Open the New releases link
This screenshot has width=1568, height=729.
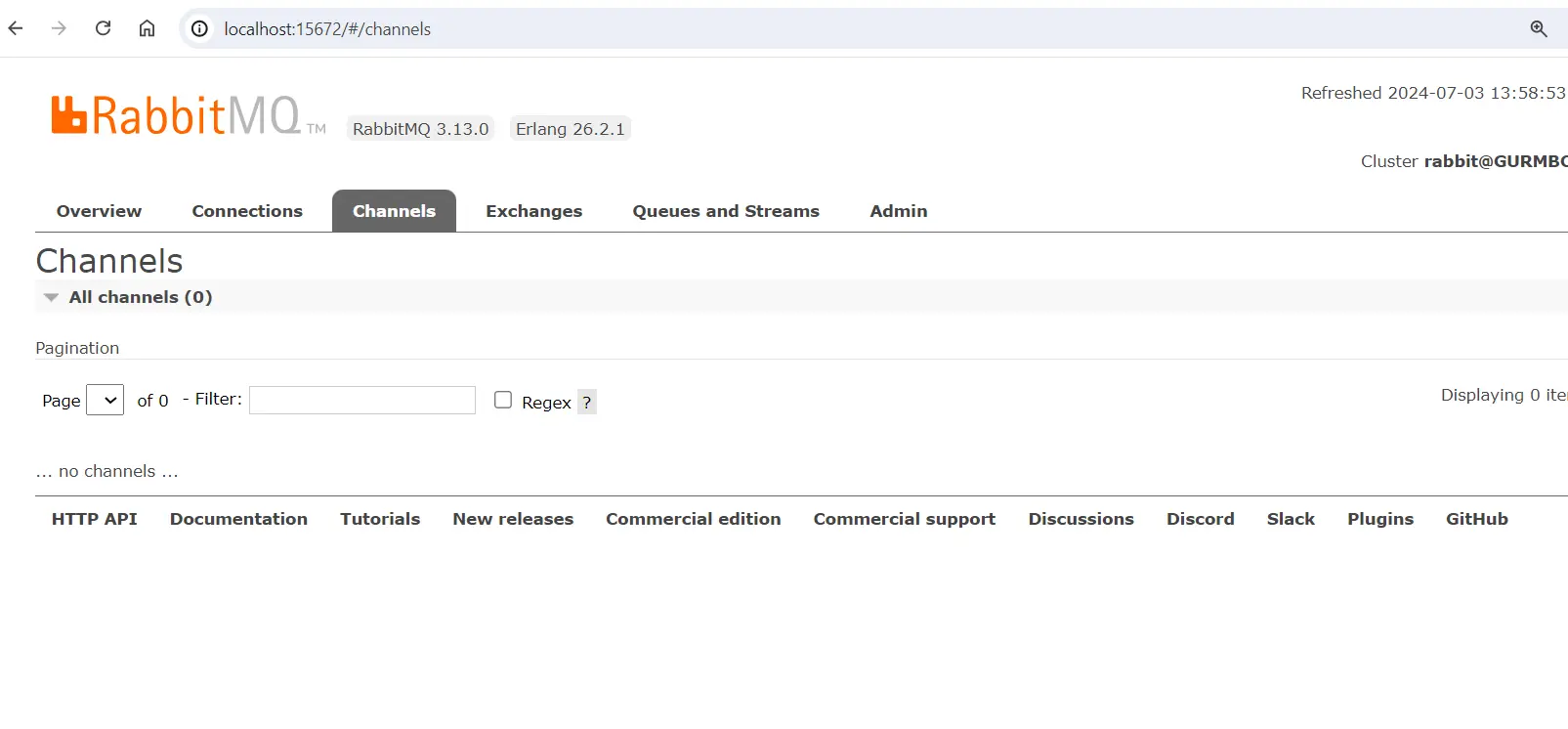[513, 519]
